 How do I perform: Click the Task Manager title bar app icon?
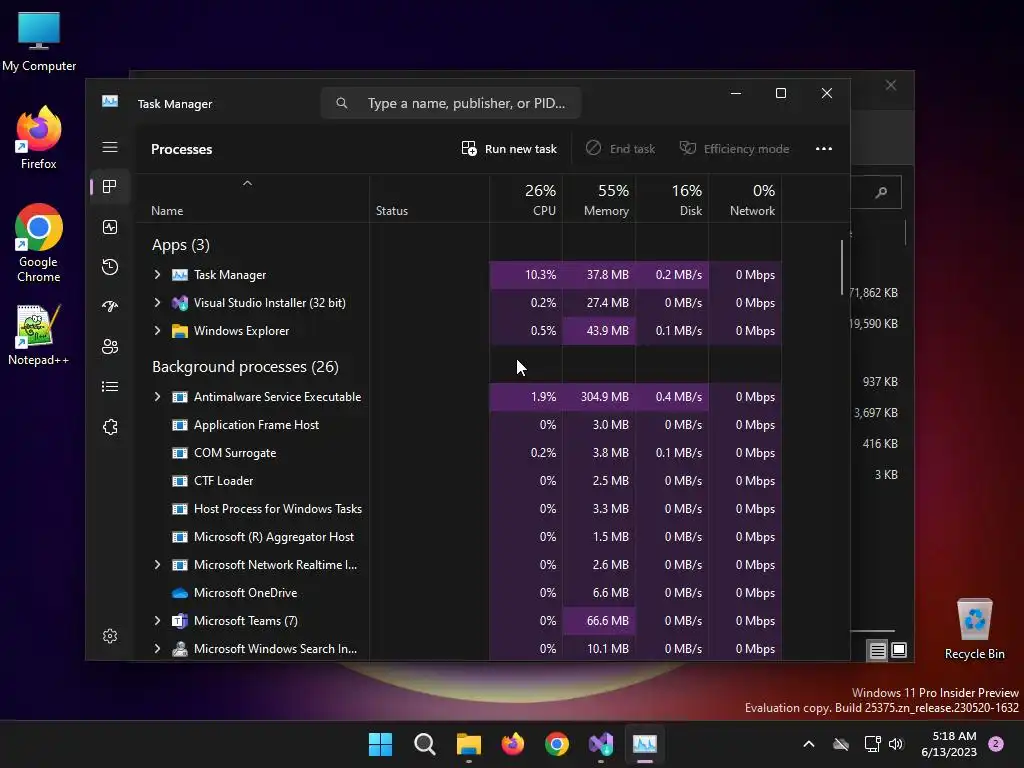click(x=110, y=101)
